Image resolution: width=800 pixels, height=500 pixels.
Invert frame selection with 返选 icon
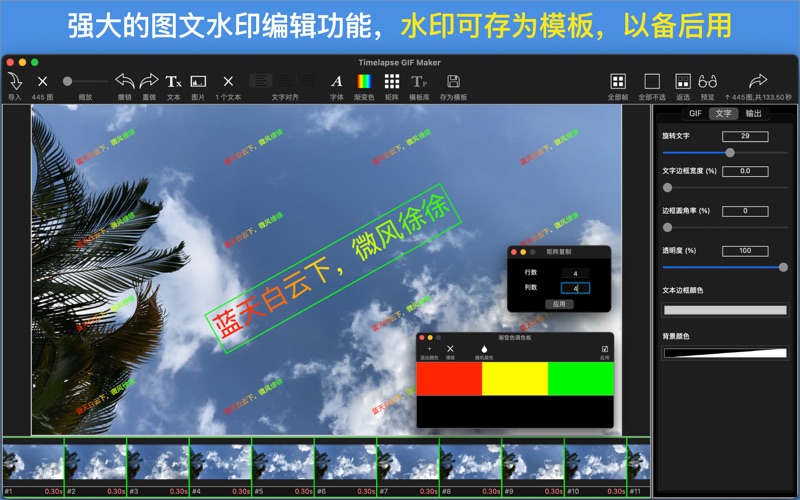coord(683,81)
